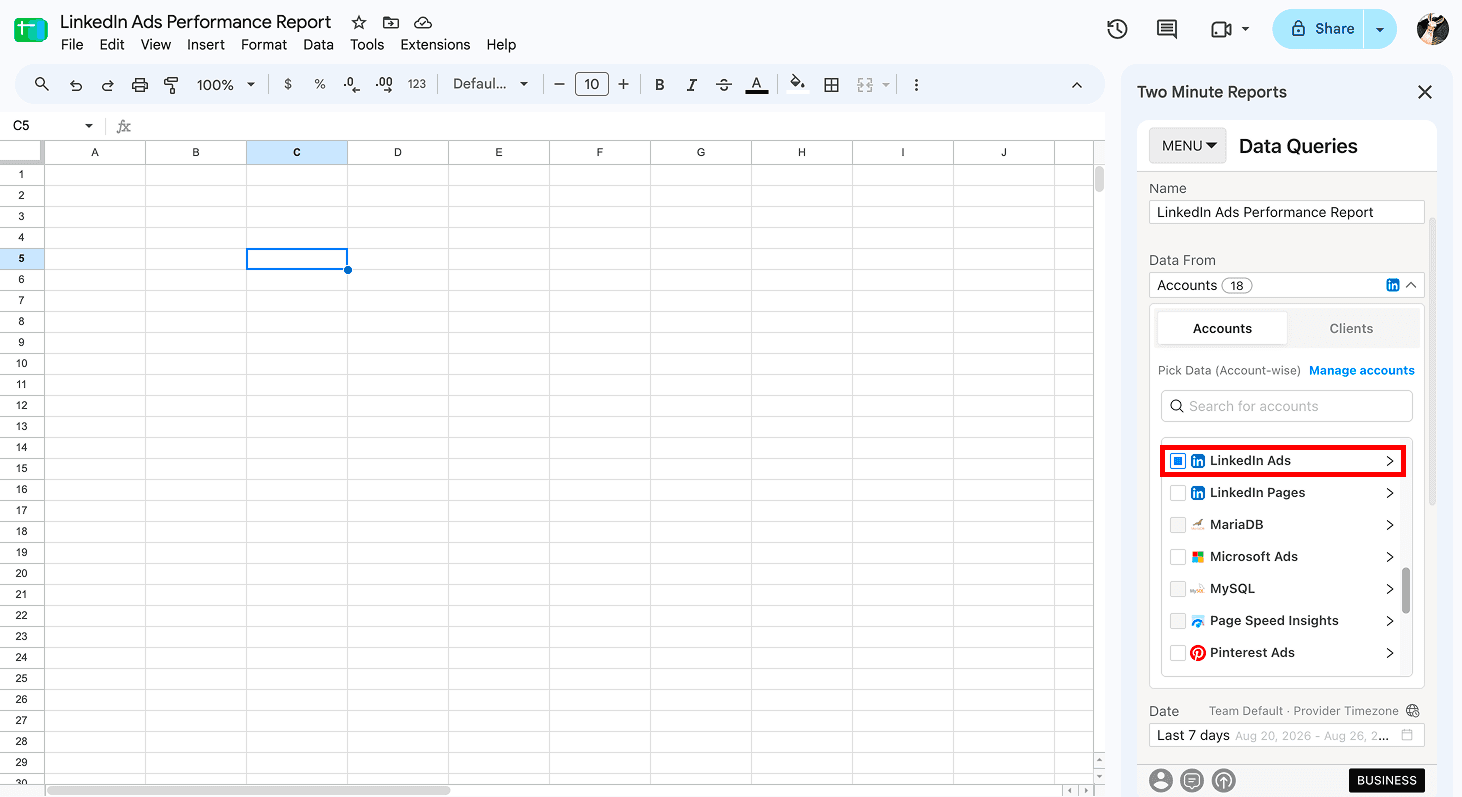Image resolution: width=1462 pixels, height=797 pixels.
Task: Open the text color picker
Action: (757, 85)
